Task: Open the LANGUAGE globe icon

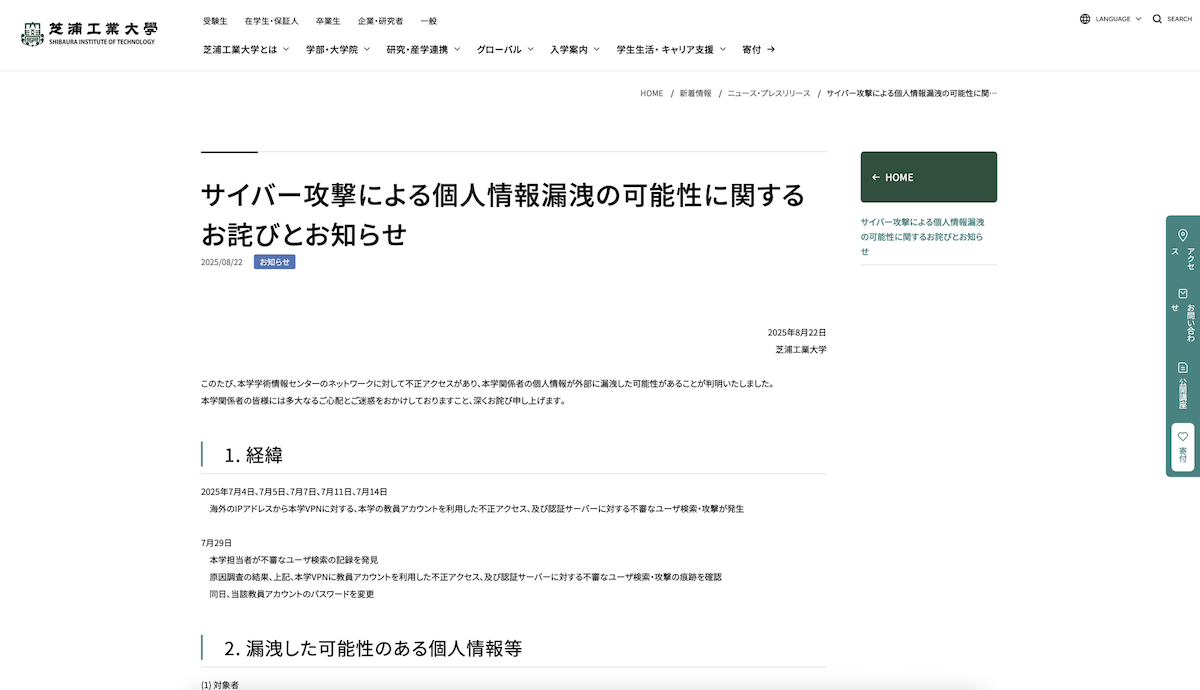Action: 1085,19
